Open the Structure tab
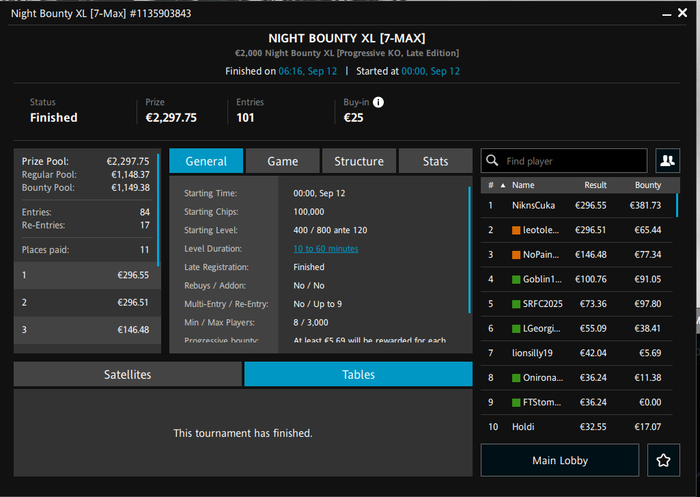Image resolution: width=700 pixels, height=497 pixels. (x=358, y=161)
